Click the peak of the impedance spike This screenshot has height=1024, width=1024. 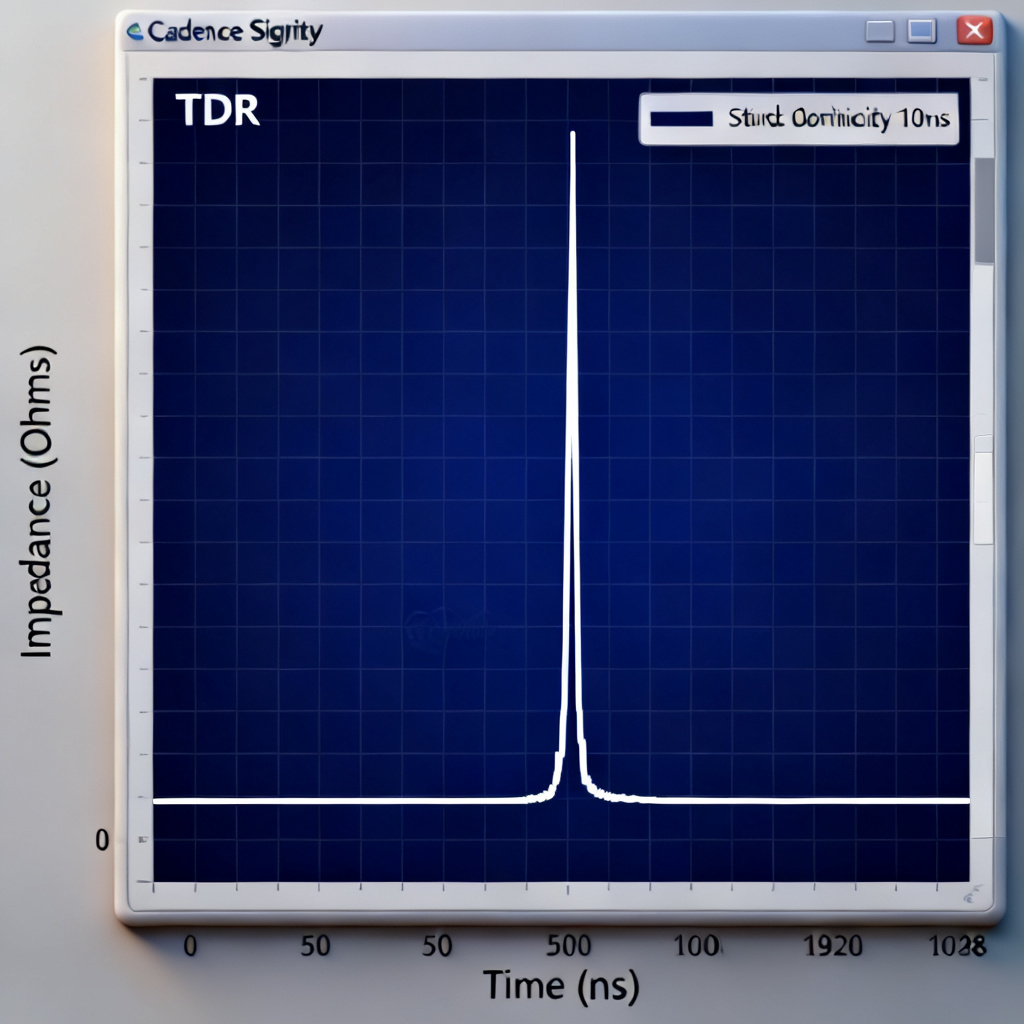click(573, 135)
